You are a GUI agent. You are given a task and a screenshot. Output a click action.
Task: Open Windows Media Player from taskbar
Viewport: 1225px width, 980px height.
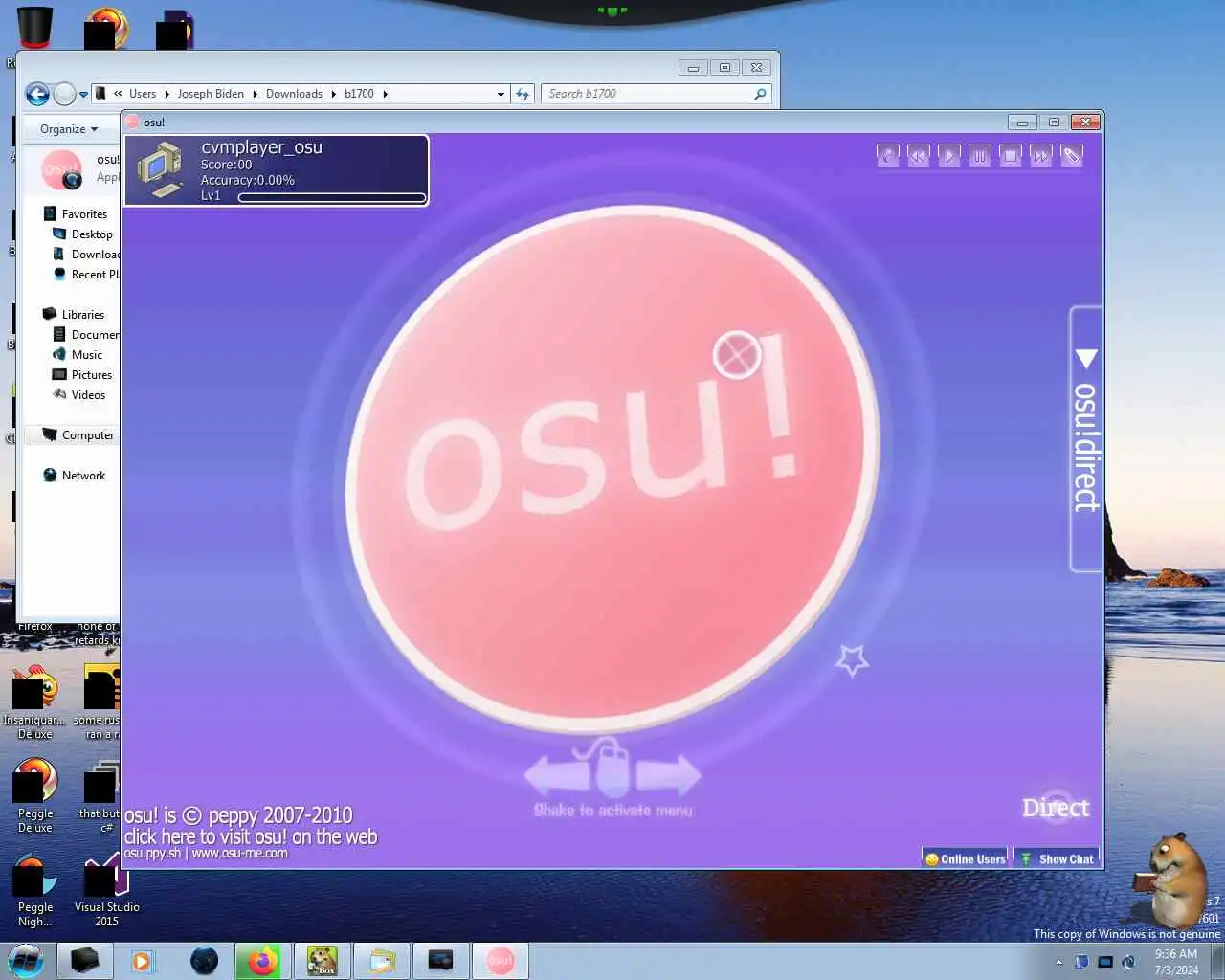click(x=142, y=961)
